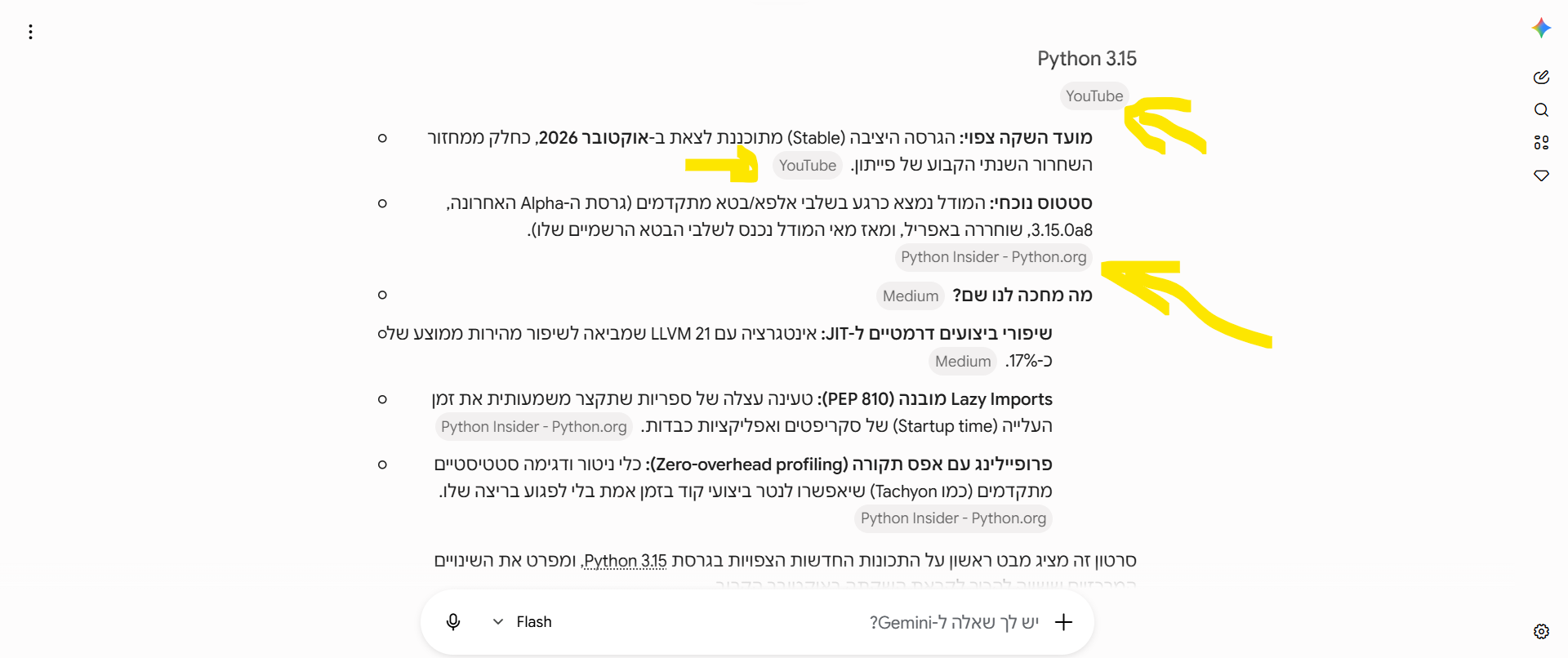Image resolution: width=1568 pixels, height=658 pixels.
Task: Click the version text '3.15.0a8'
Action: (1062, 230)
